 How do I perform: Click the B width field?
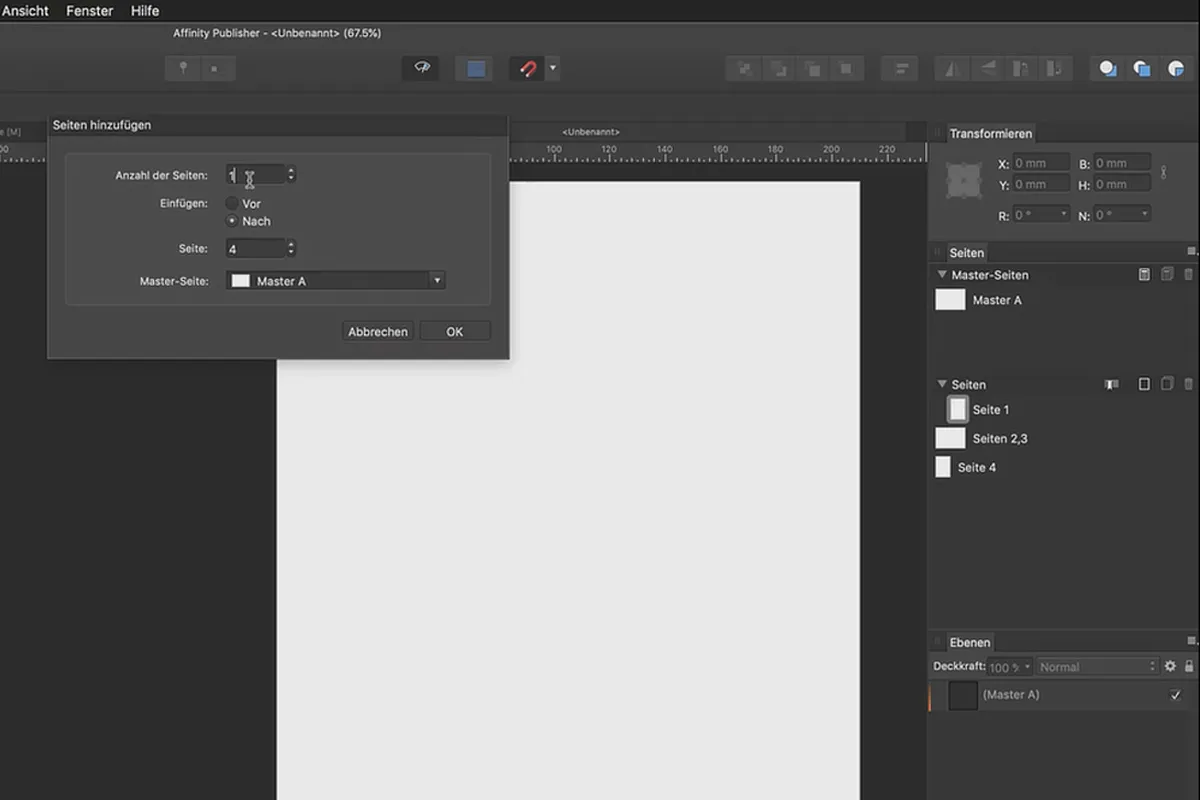point(1122,163)
